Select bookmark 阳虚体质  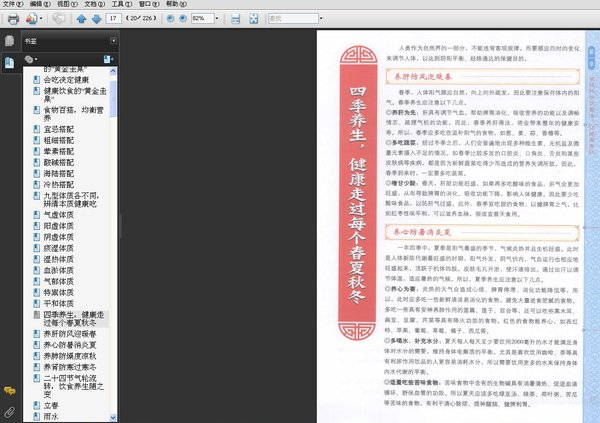(x=59, y=226)
